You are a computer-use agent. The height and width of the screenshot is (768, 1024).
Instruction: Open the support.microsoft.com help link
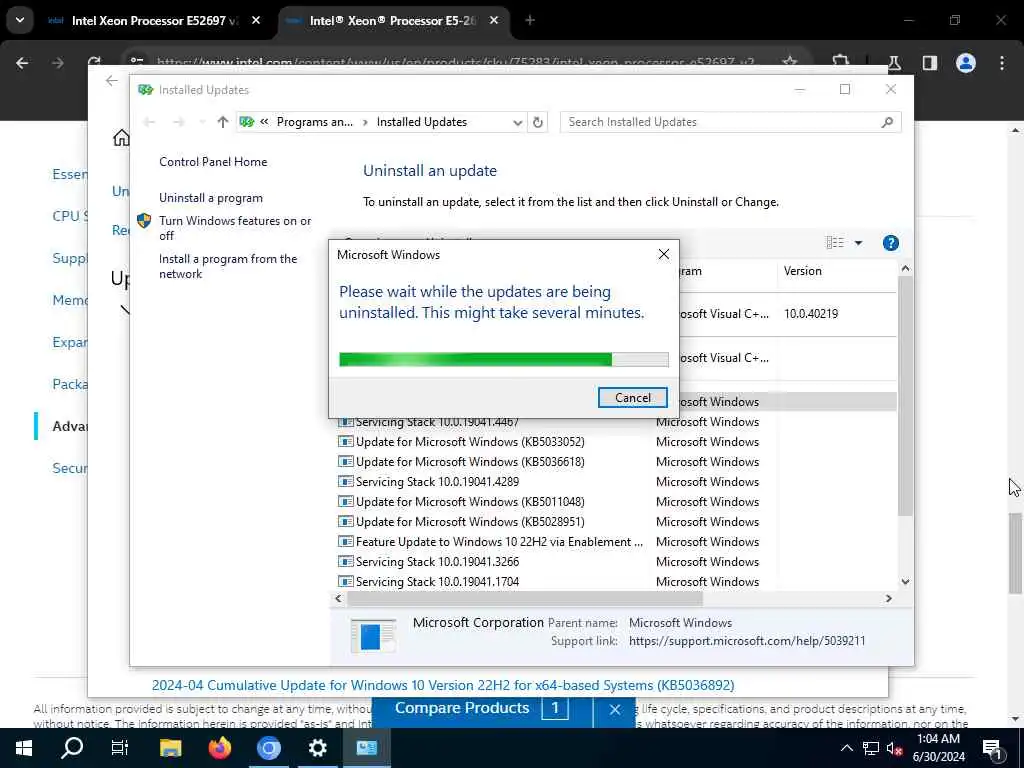click(x=746, y=641)
